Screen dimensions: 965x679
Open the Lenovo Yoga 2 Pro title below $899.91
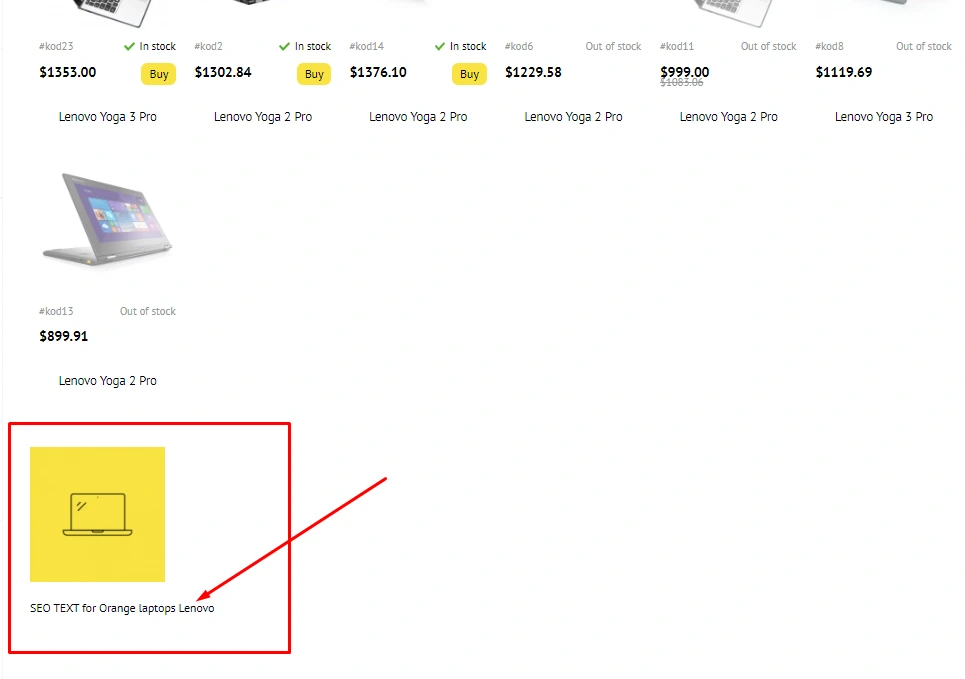[x=108, y=381]
